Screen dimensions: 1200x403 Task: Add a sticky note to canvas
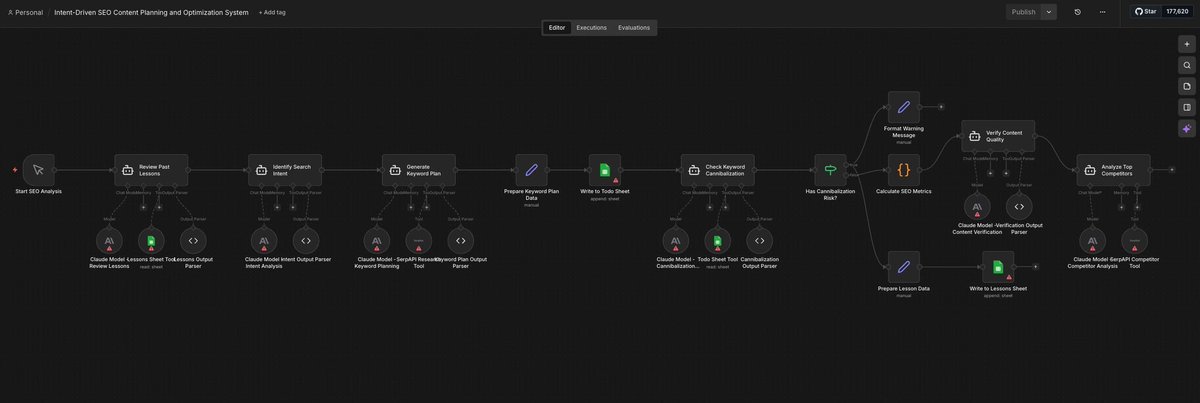point(1187,86)
